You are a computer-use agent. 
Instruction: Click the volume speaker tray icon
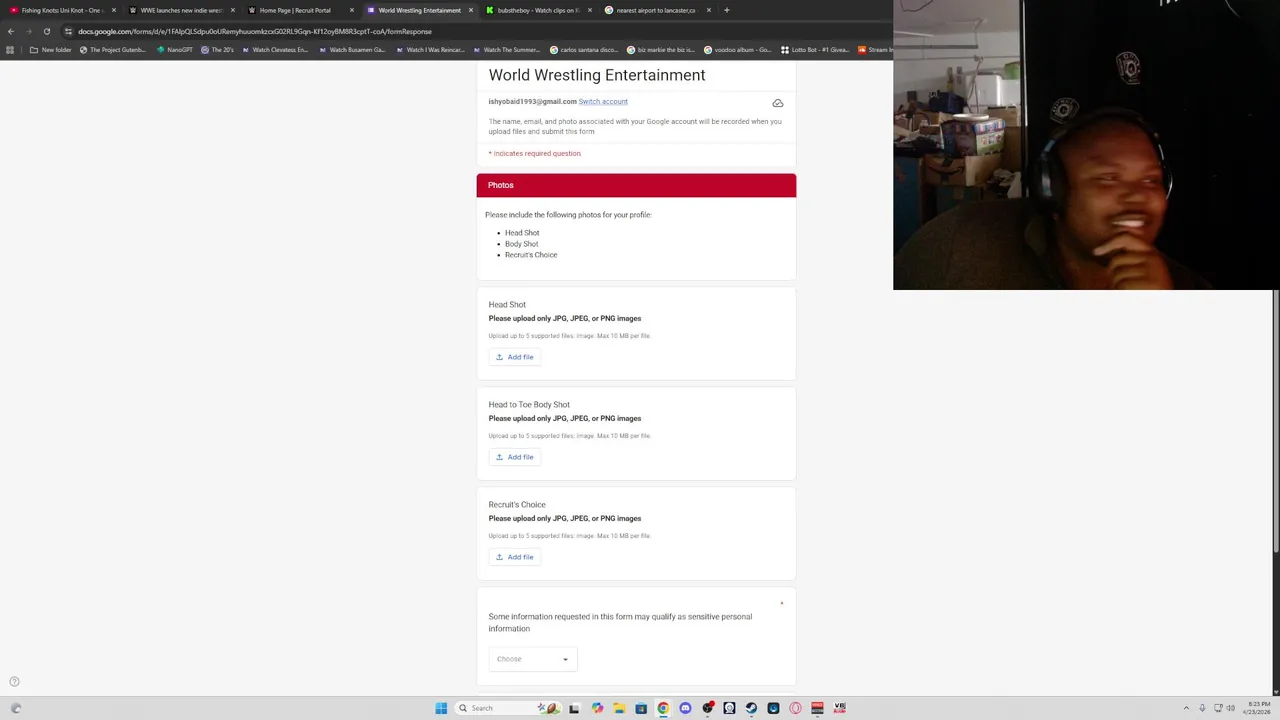[x=1230, y=708]
